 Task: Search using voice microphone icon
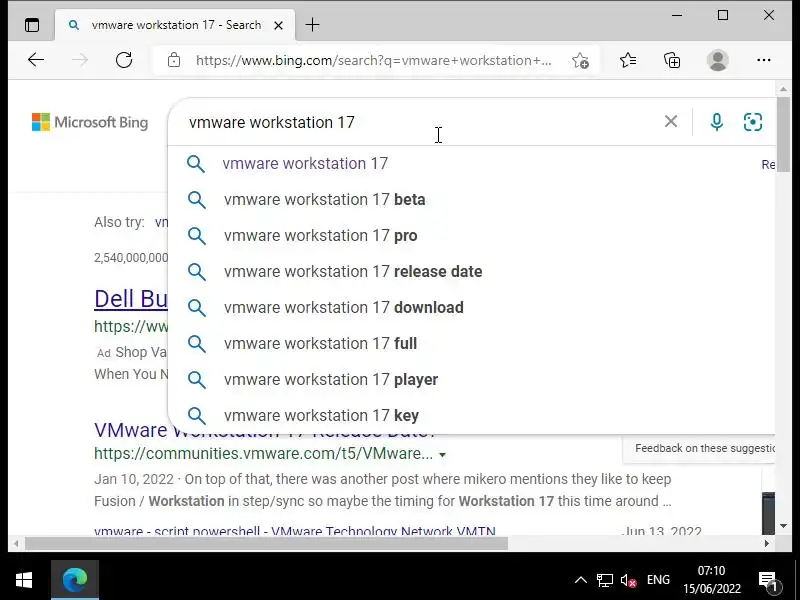[x=716, y=122]
